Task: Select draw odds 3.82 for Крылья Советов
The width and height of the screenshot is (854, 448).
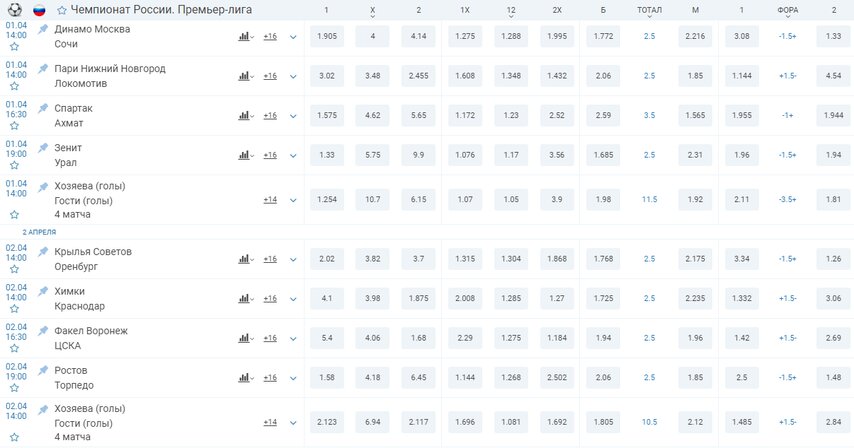Action: pos(373,259)
